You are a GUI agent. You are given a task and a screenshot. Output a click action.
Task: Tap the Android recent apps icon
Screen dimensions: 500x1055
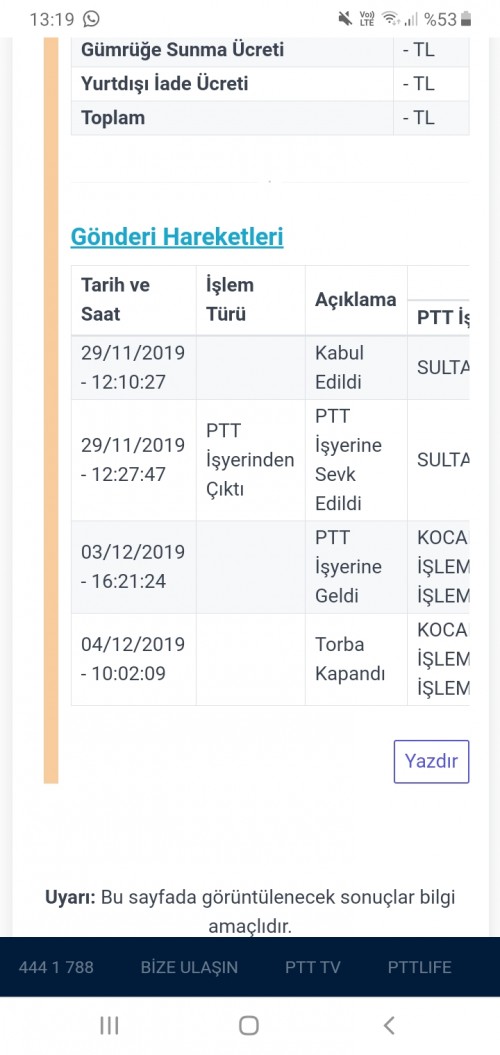click(109, 1025)
